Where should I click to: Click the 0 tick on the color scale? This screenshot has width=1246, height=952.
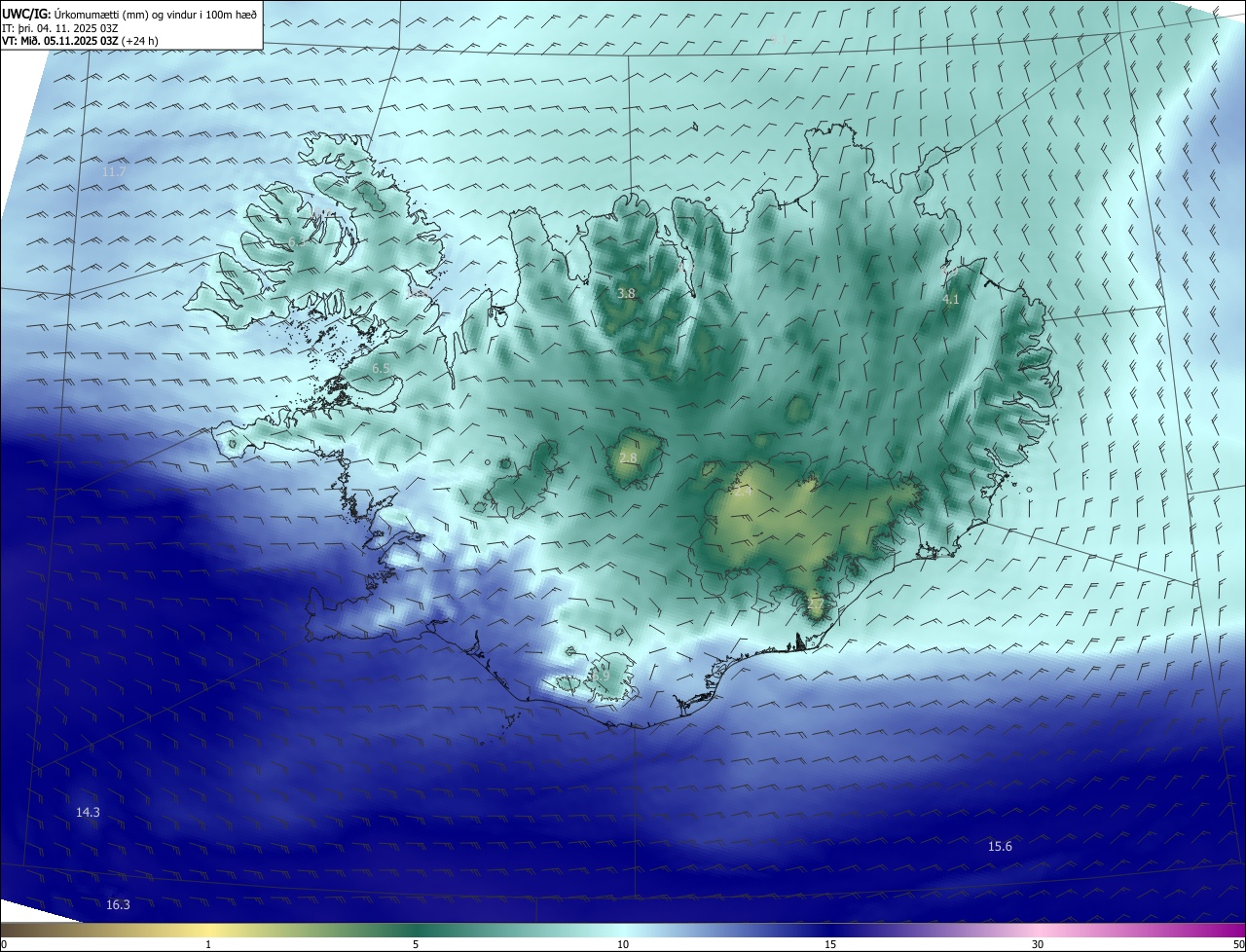pos(3,944)
